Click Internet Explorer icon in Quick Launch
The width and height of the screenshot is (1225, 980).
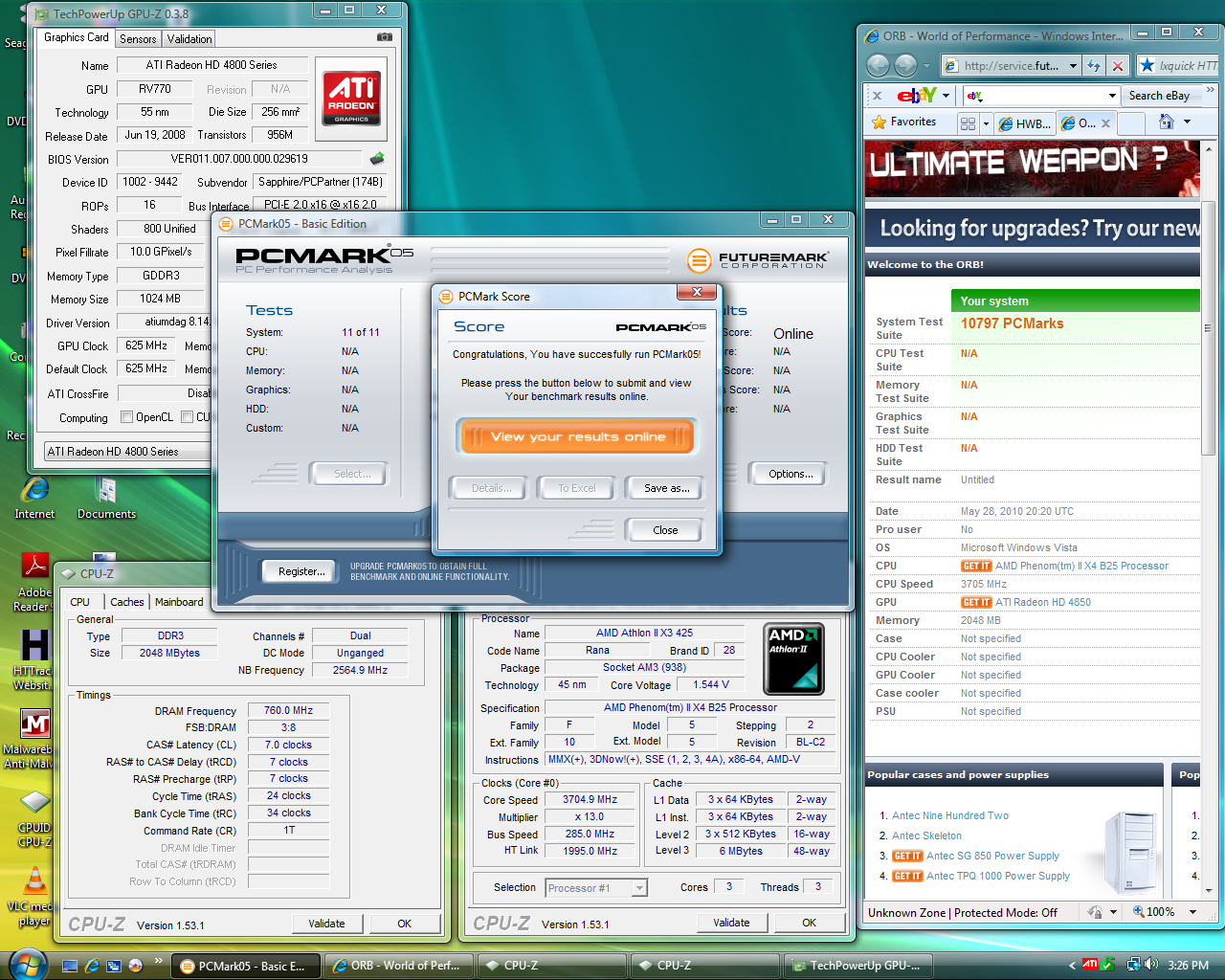click(x=92, y=966)
